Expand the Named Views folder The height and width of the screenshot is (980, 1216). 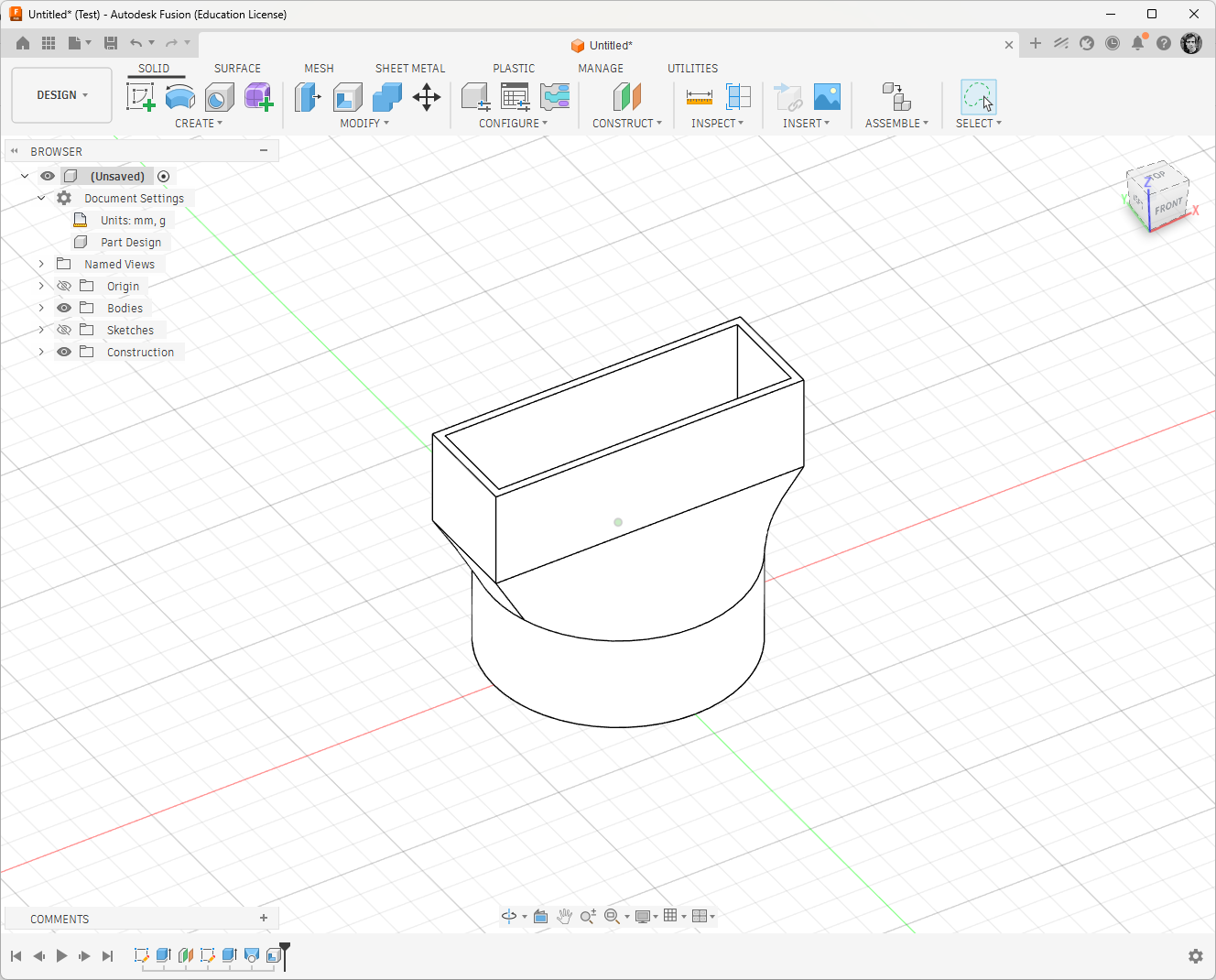(41, 264)
